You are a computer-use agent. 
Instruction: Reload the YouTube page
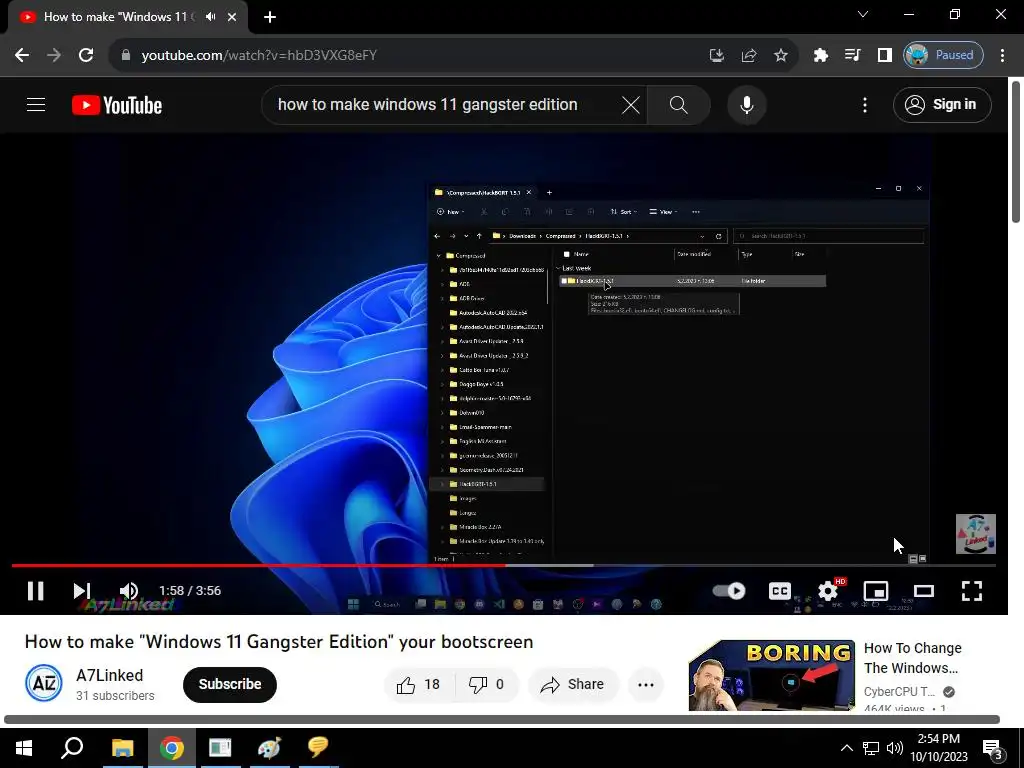point(86,55)
